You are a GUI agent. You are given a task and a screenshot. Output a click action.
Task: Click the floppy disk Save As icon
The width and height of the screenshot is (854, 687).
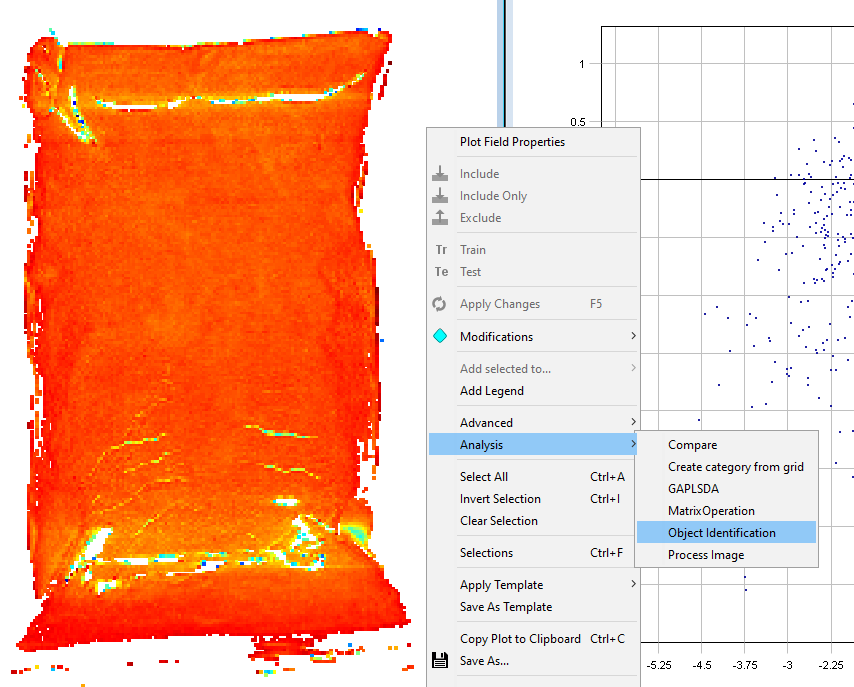[440, 661]
